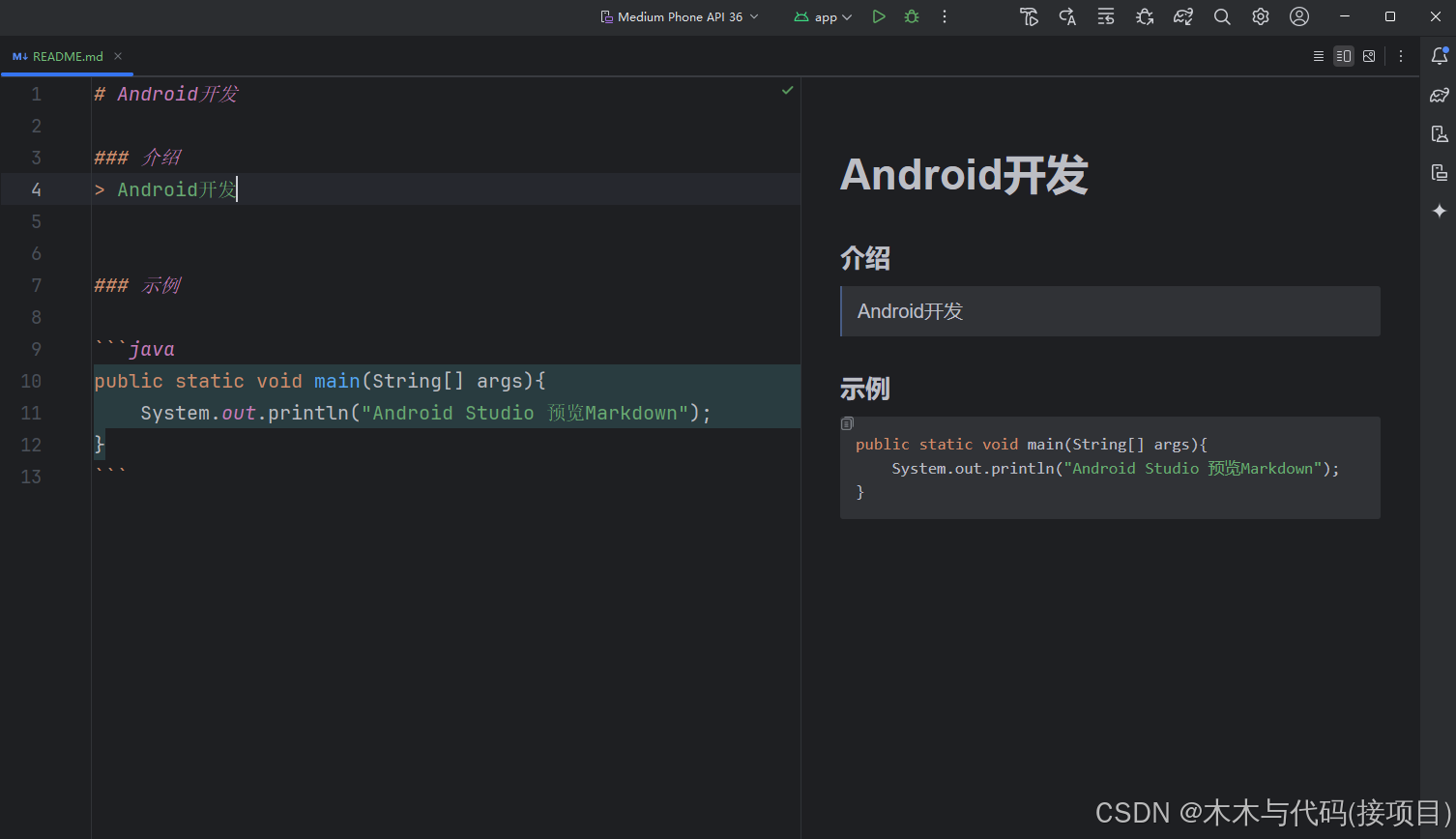
Task: Start debugging via the bug icon
Action: 911,16
